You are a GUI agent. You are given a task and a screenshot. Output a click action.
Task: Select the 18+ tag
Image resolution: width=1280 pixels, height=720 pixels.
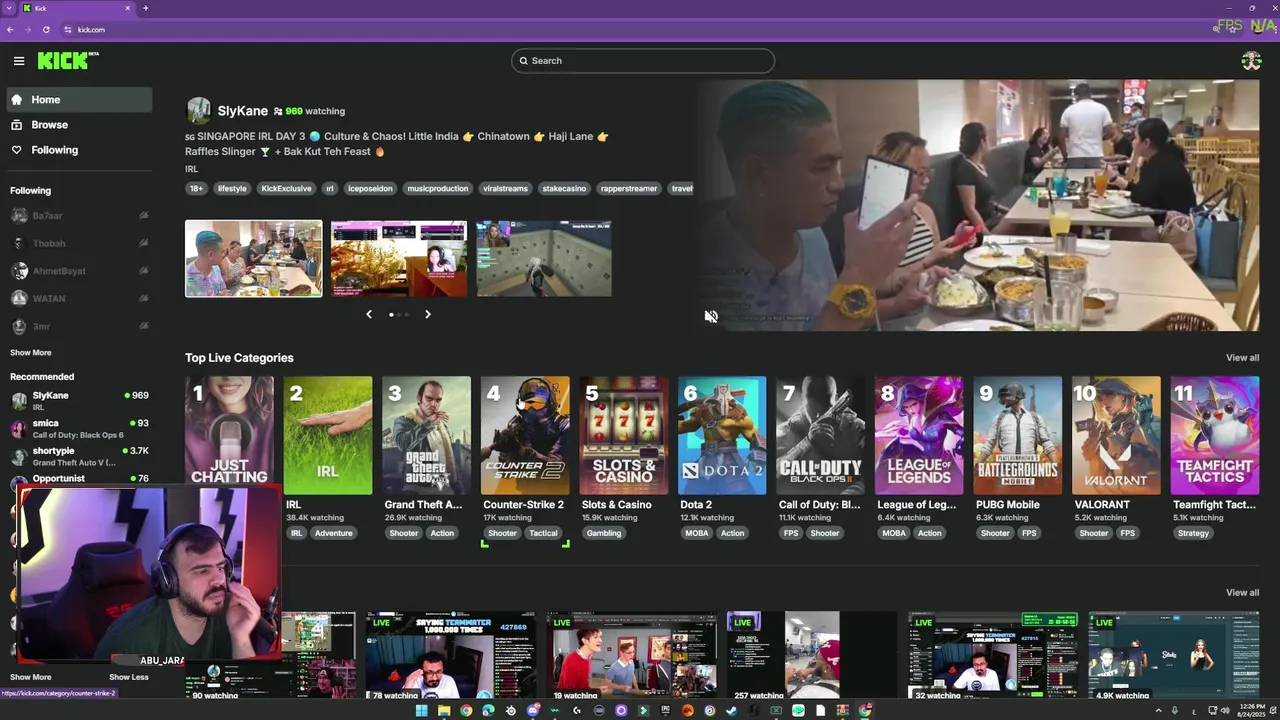(x=196, y=189)
